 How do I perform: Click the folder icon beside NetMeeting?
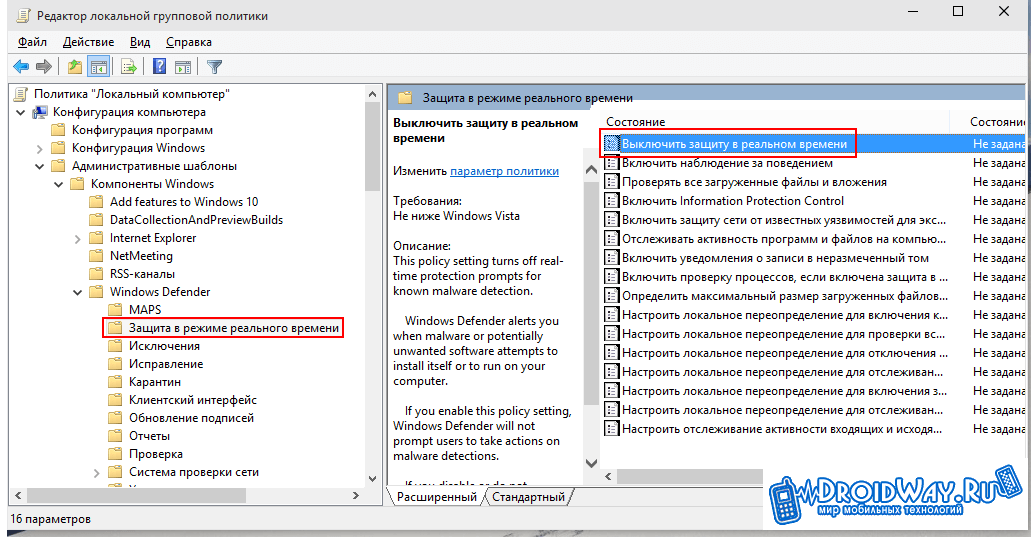96,255
